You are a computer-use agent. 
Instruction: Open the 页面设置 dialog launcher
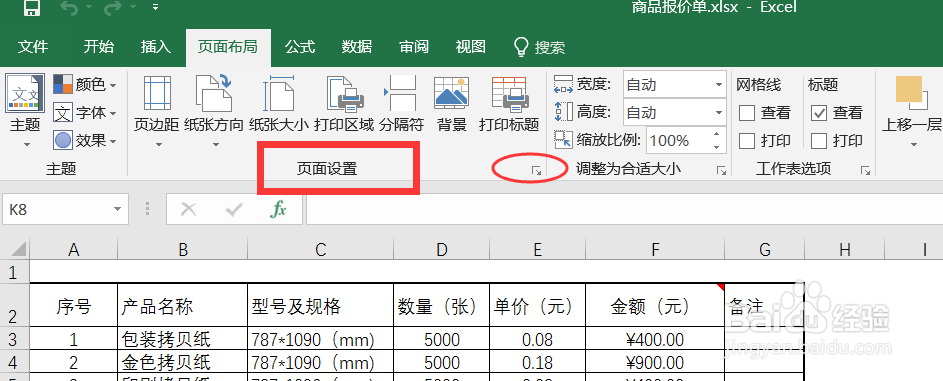tap(536, 171)
